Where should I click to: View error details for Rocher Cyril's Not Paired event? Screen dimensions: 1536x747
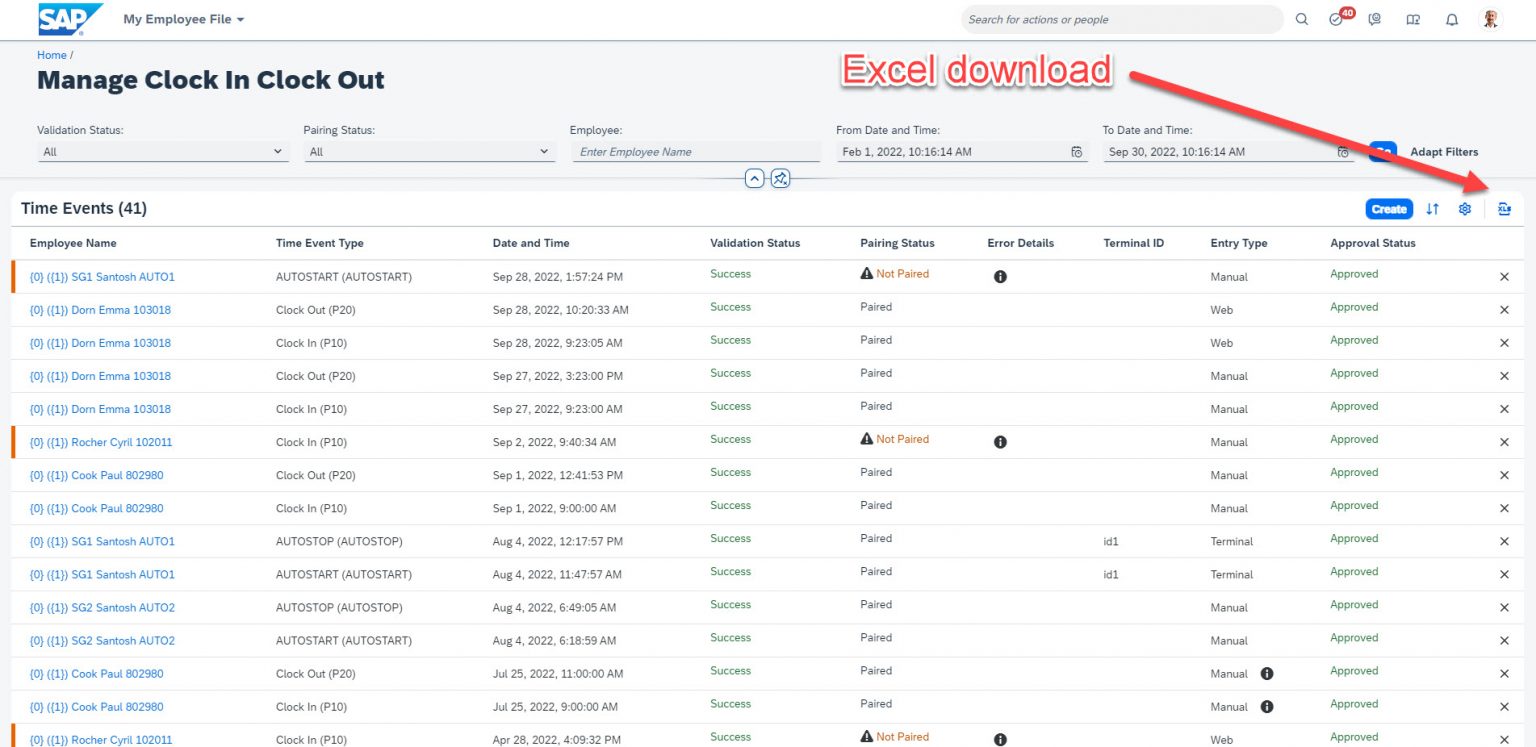tap(1000, 441)
